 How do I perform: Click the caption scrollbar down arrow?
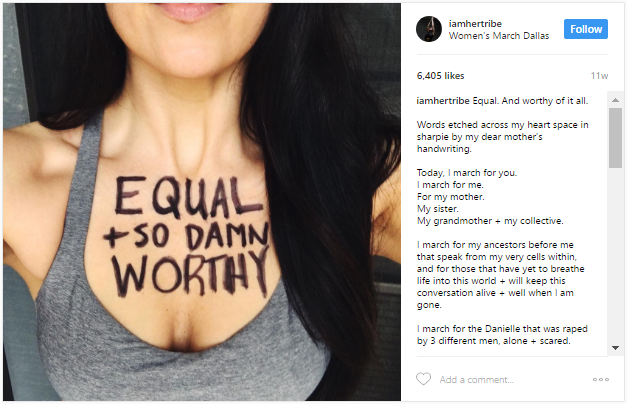tap(615, 348)
